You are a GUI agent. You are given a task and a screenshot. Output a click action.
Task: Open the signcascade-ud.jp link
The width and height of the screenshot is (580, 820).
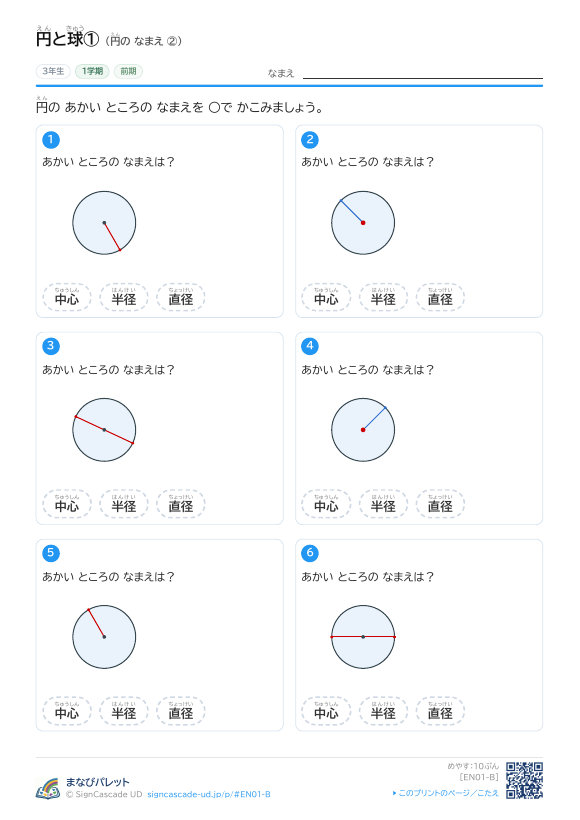pos(209,794)
